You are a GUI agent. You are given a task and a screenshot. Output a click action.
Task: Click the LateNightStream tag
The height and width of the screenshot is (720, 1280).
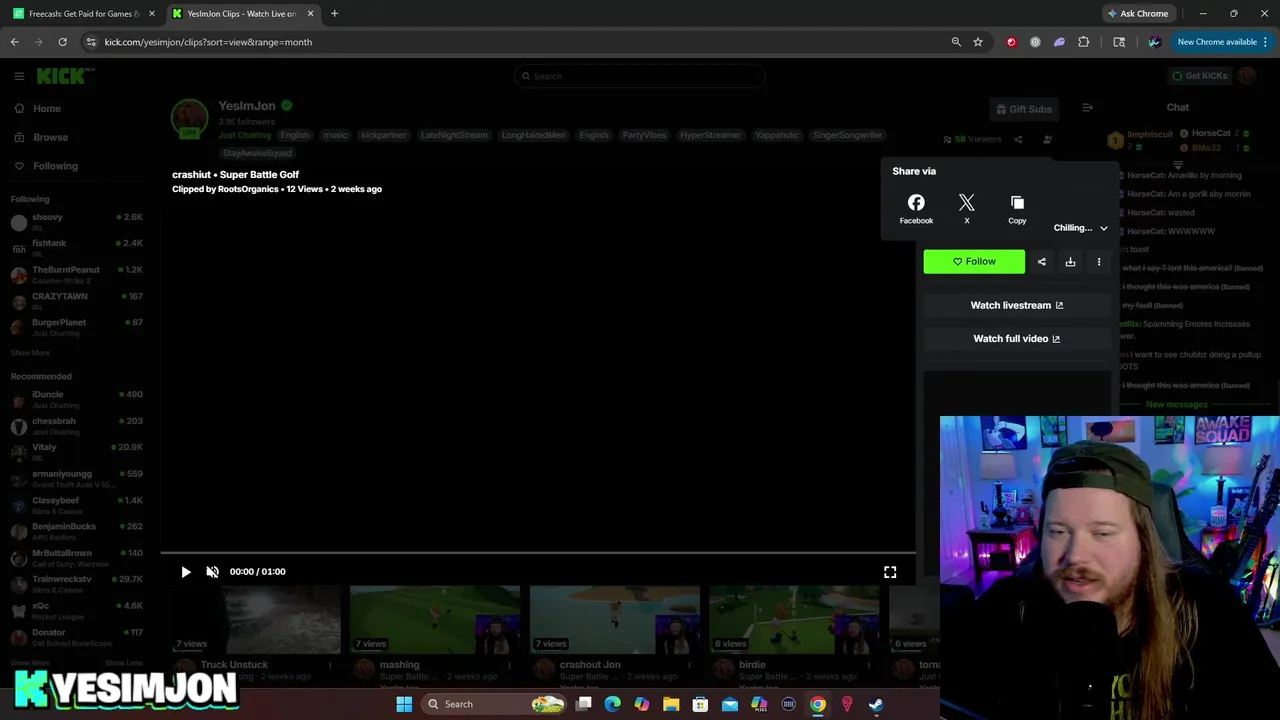[454, 135]
